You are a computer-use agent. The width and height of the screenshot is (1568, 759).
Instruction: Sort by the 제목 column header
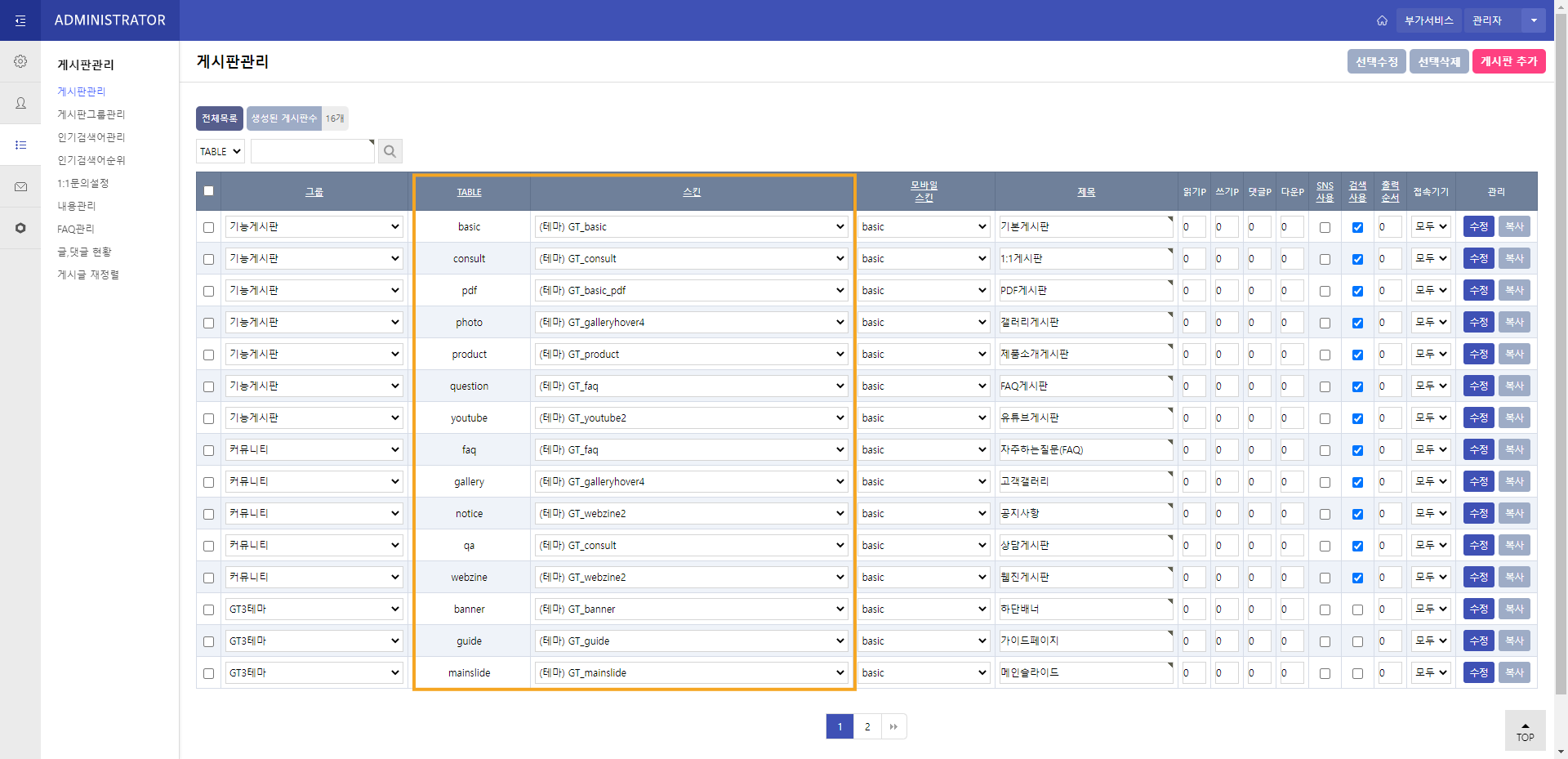tap(1086, 192)
